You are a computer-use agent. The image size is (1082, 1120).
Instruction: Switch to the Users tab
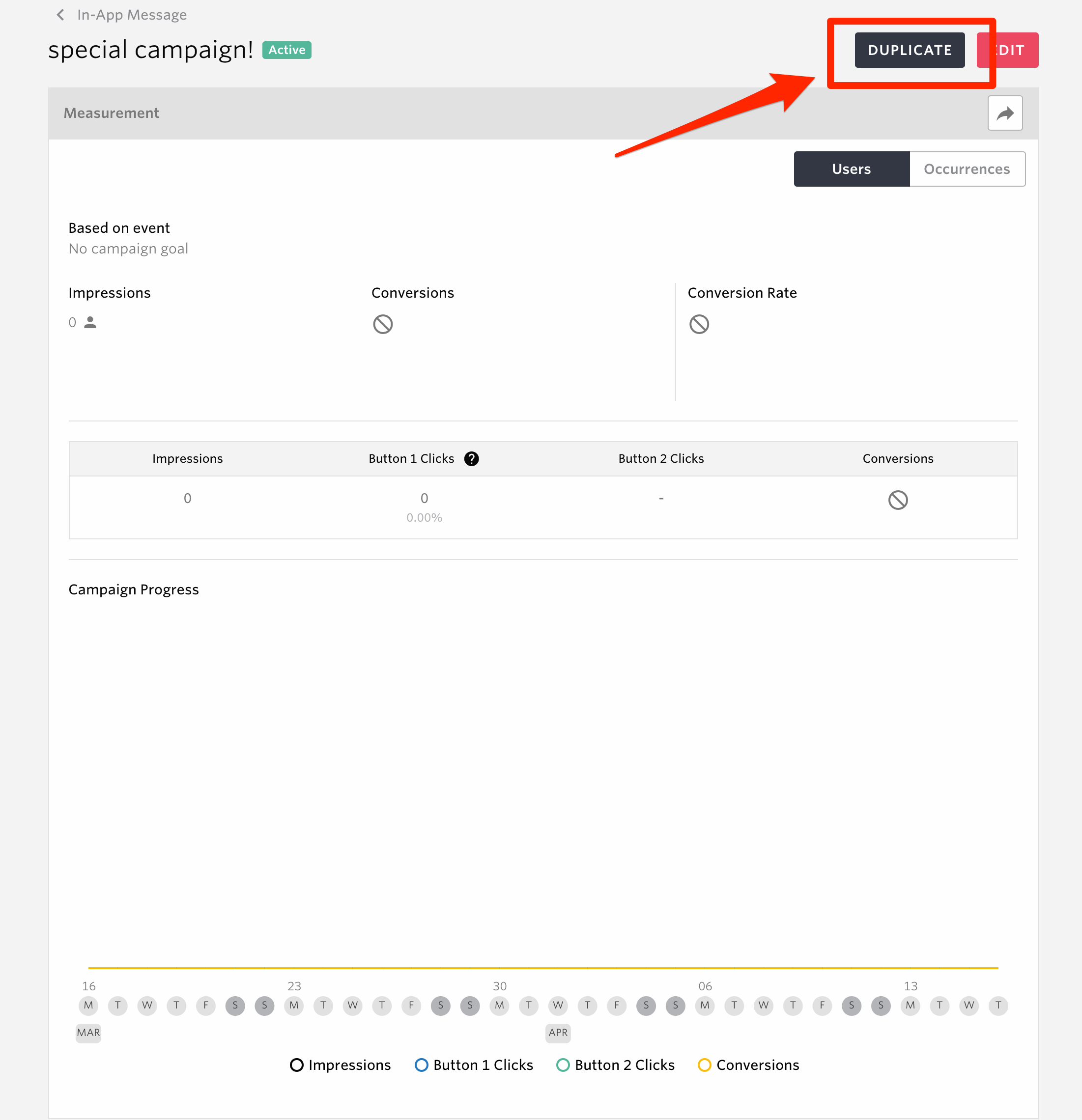coord(851,169)
